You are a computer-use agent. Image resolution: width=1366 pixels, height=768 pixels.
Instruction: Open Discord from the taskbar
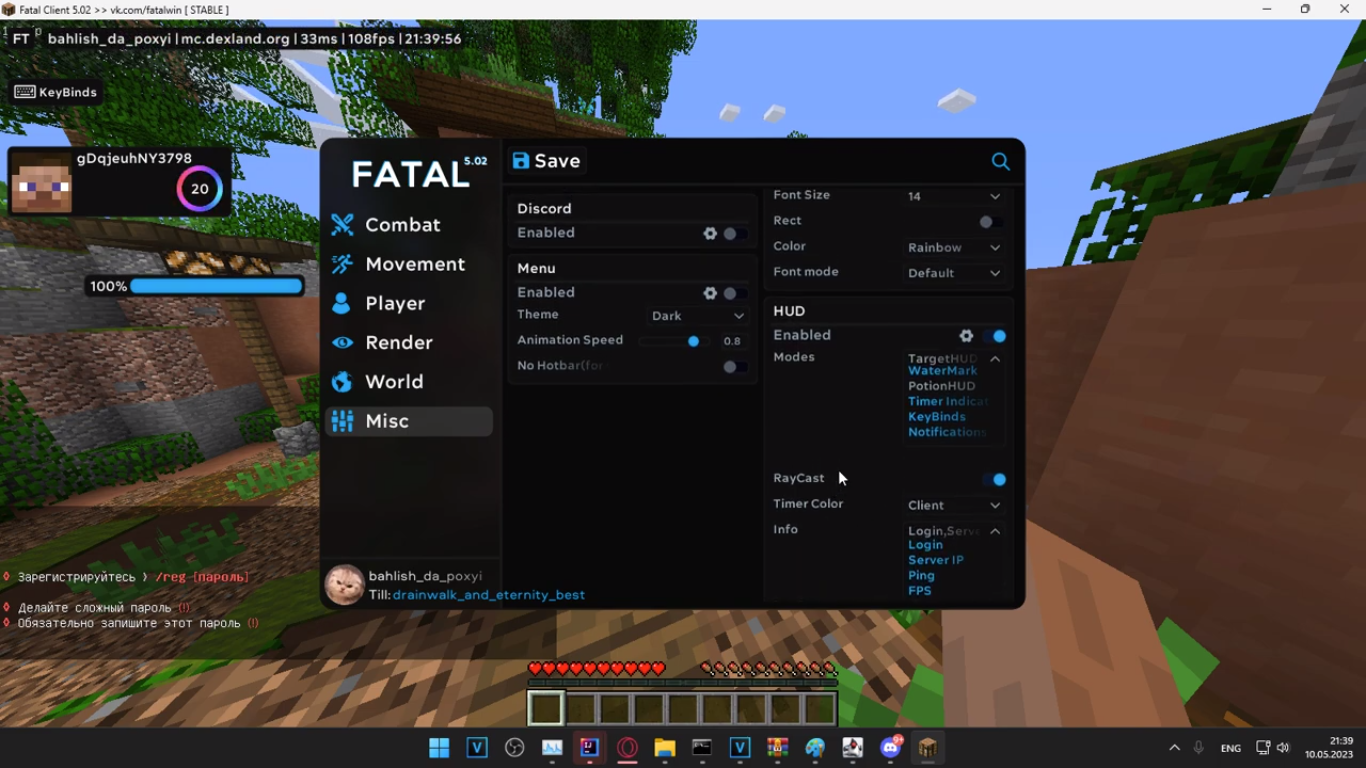[x=891, y=748]
